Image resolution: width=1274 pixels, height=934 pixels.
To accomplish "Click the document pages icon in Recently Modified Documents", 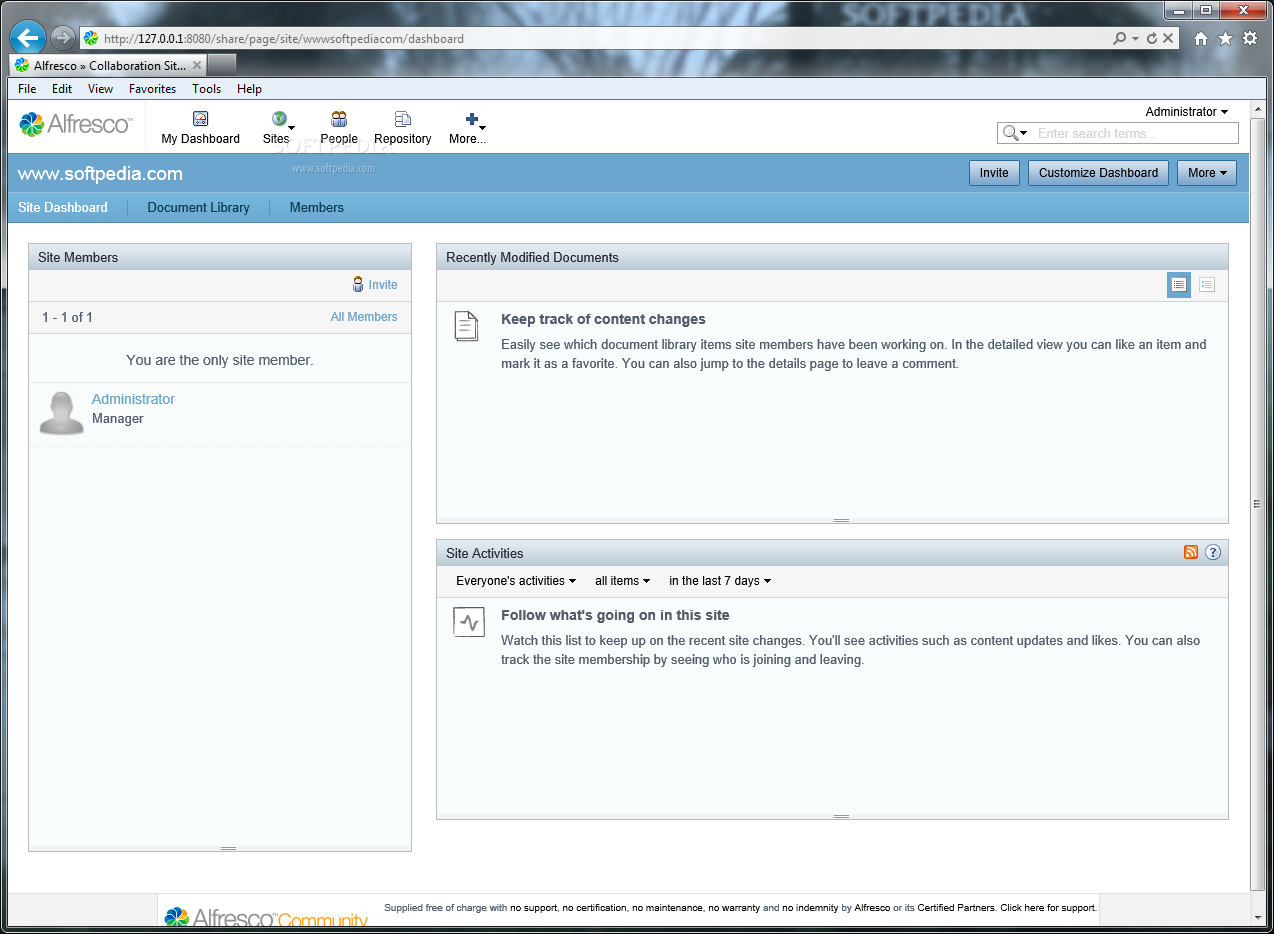I will 466,326.
